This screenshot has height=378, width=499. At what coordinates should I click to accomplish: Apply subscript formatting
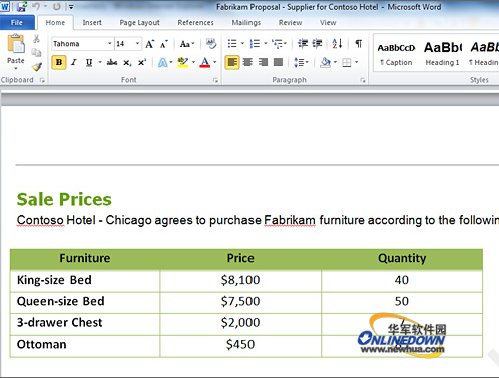127,63
